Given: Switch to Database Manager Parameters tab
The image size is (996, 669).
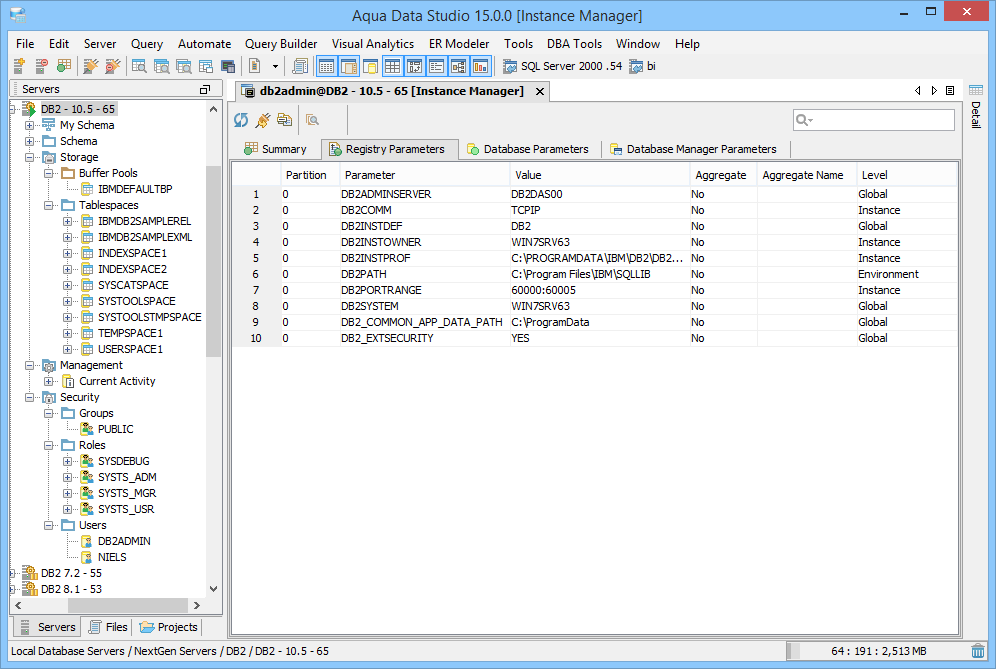Looking at the screenshot, I should tap(693, 149).
